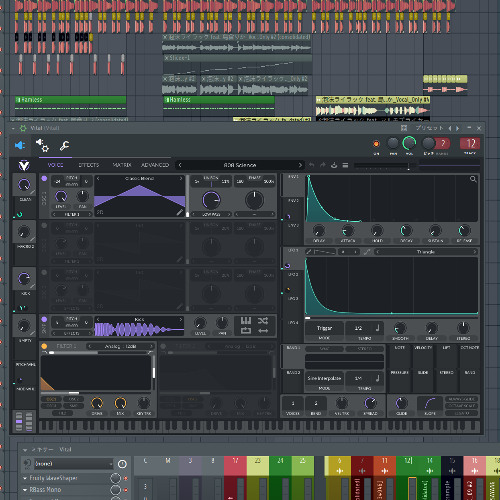The image size is (500, 500).
Task: Go to previous Vital preset arrow
Action: [x=180, y=165]
